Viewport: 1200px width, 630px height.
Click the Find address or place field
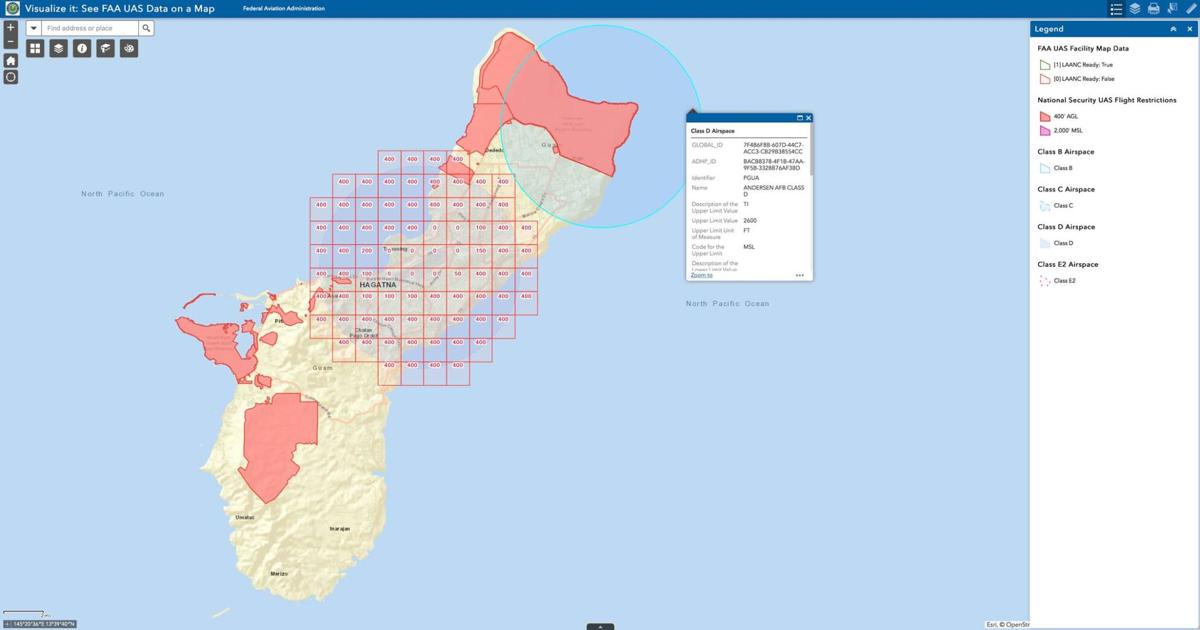tap(85, 28)
